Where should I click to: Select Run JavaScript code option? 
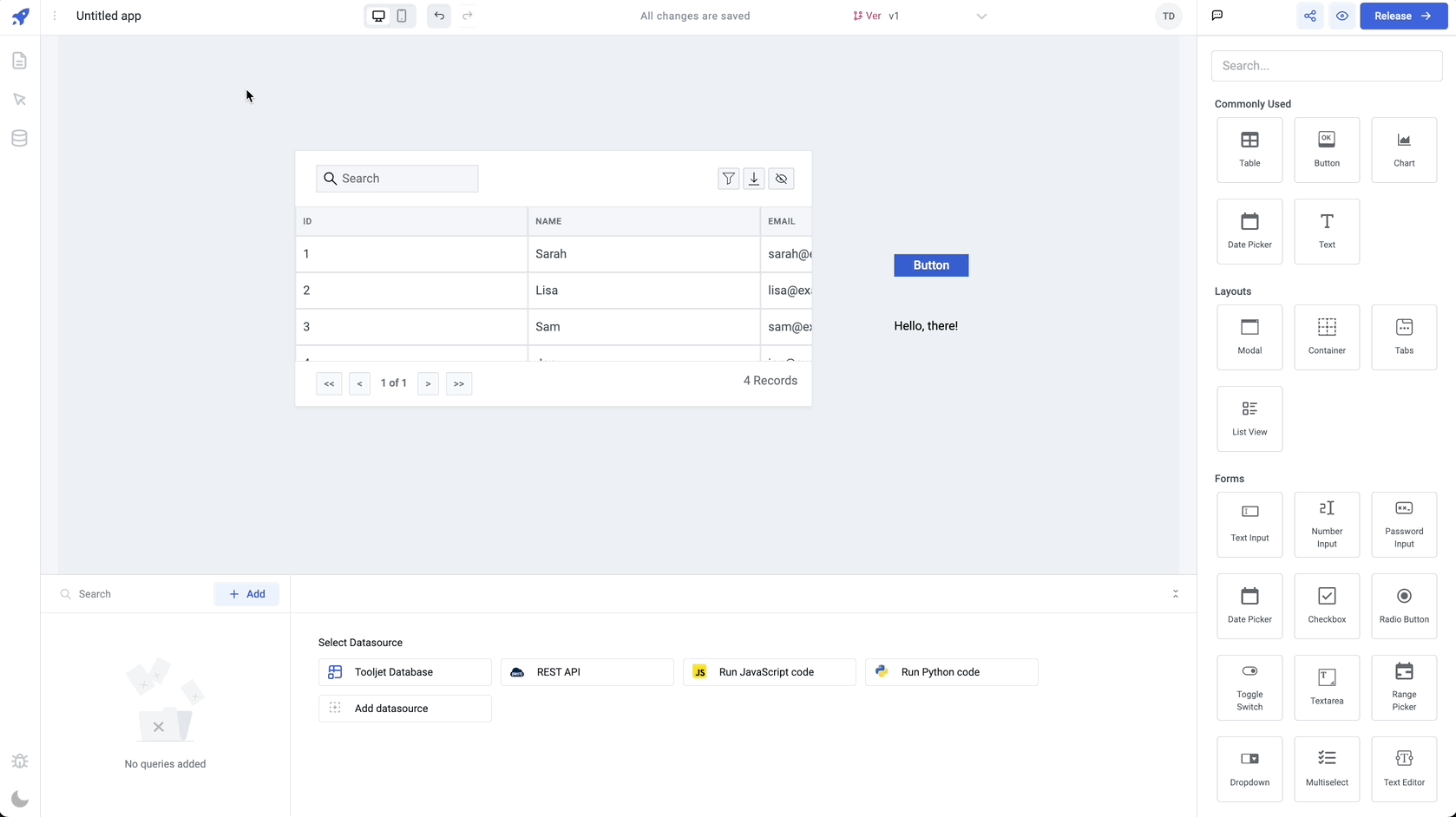[769, 672]
